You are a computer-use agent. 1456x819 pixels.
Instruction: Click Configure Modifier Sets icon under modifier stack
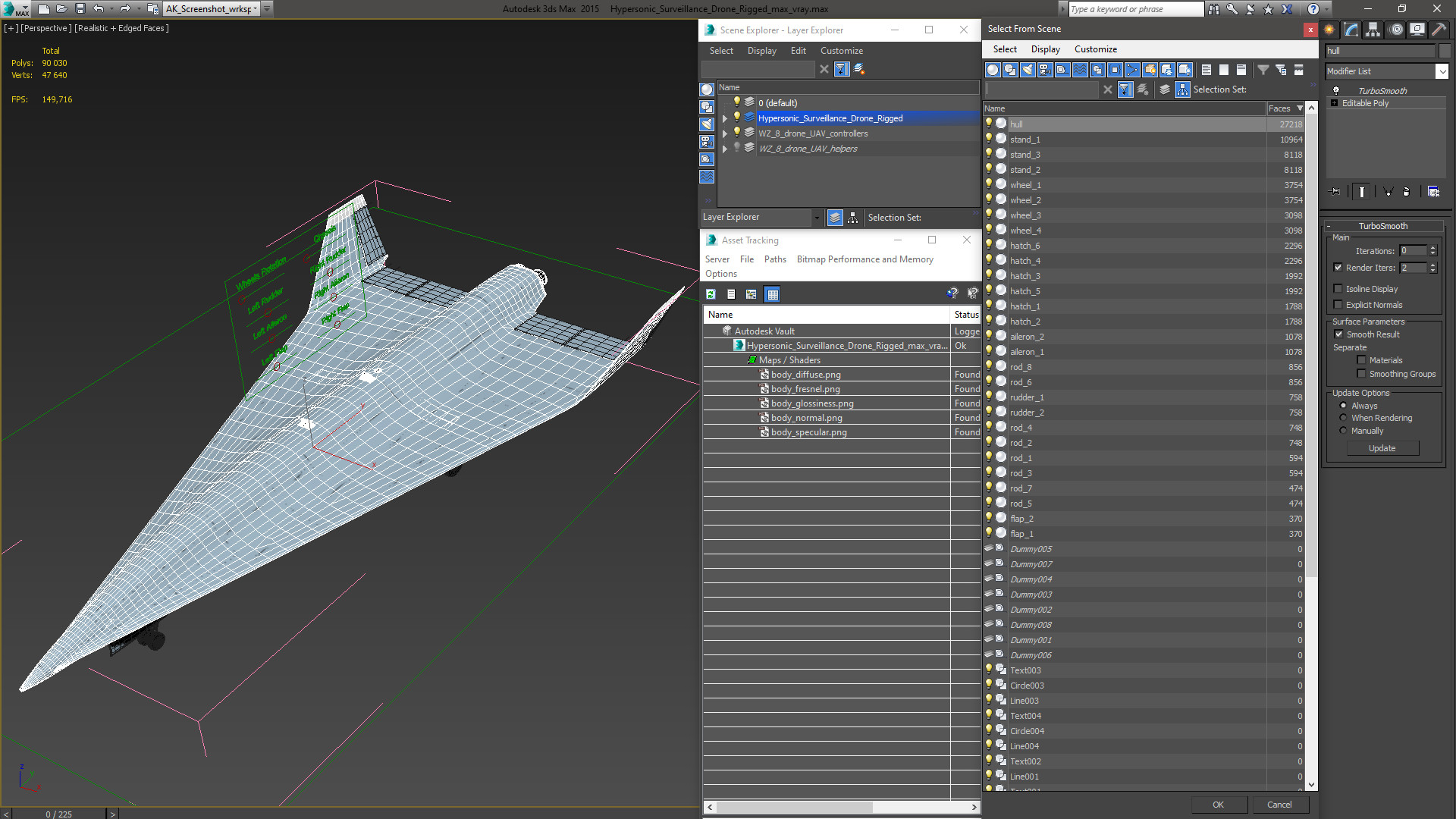[x=1433, y=192]
